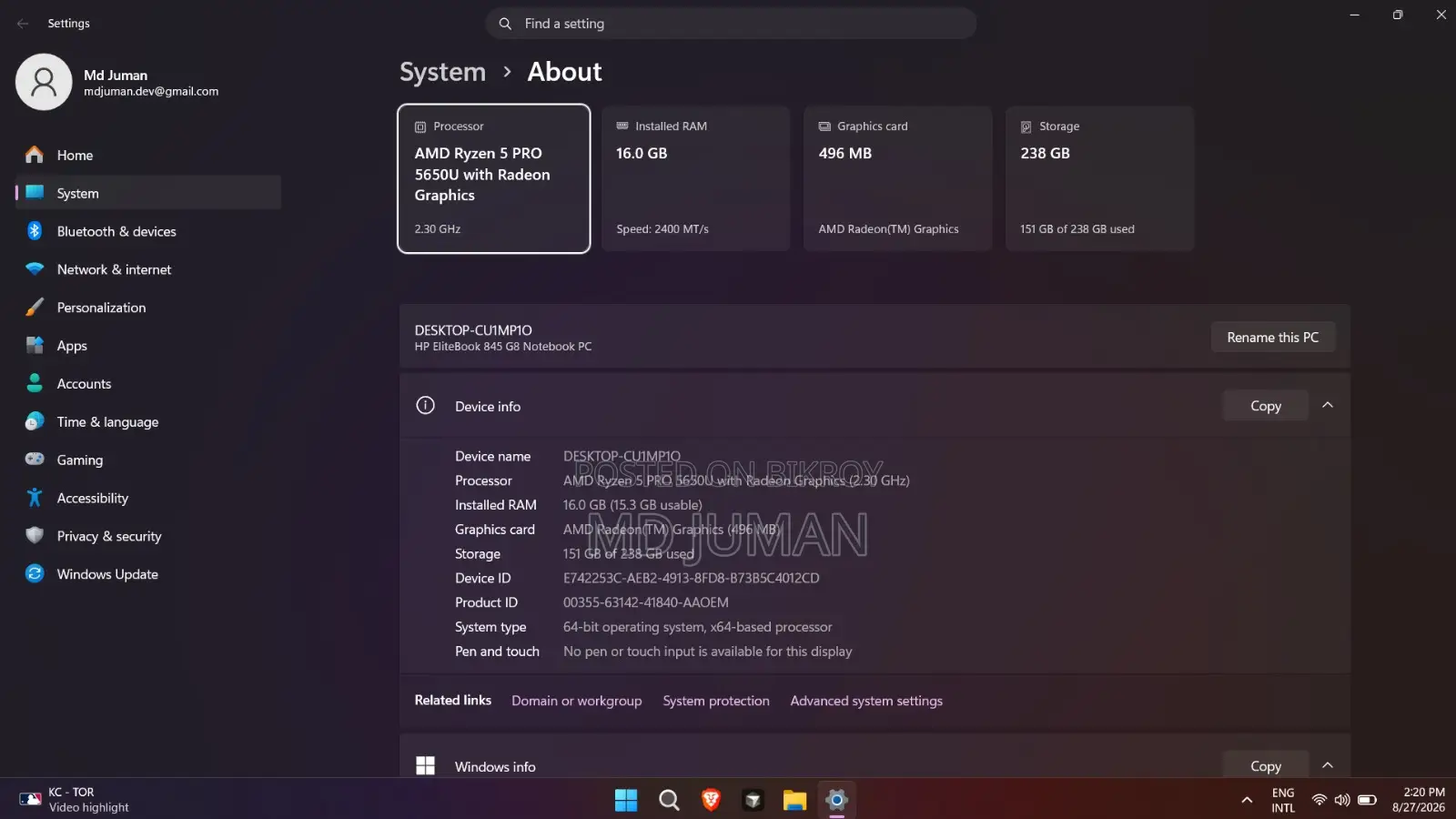The height and width of the screenshot is (819, 1456).
Task: Click the System monitor icon in sidebar
Action: click(x=35, y=193)
